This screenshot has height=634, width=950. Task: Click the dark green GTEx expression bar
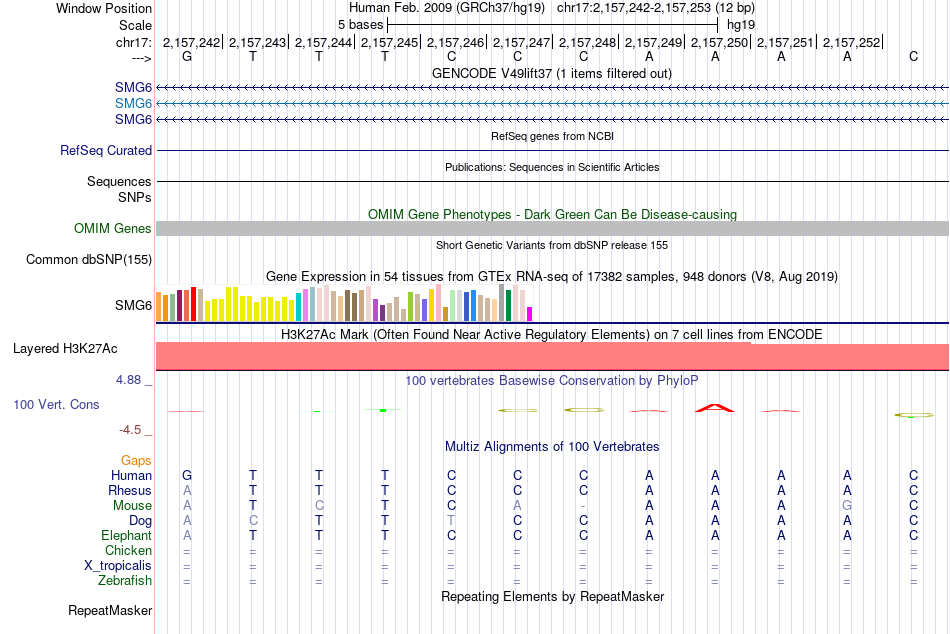tap(508, 305)
